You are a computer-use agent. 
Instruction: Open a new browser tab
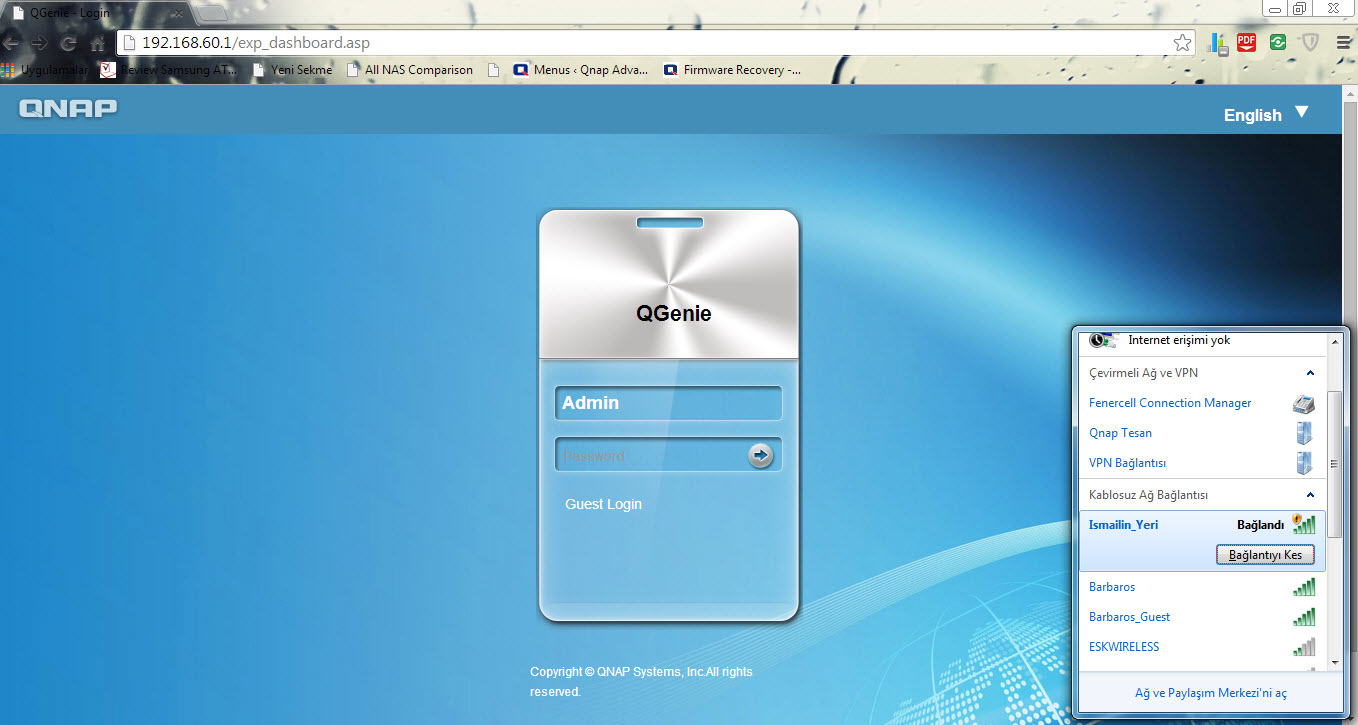click(212, 12)
